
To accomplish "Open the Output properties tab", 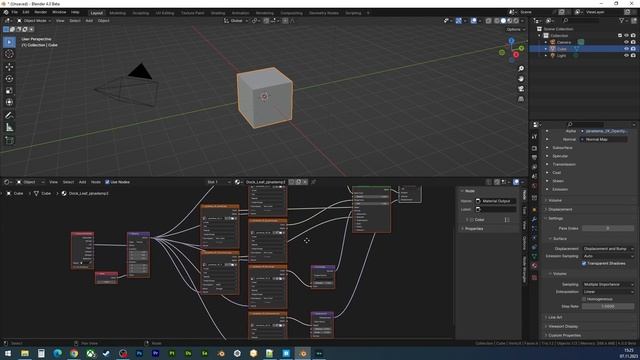I will [x=534, y=158].
